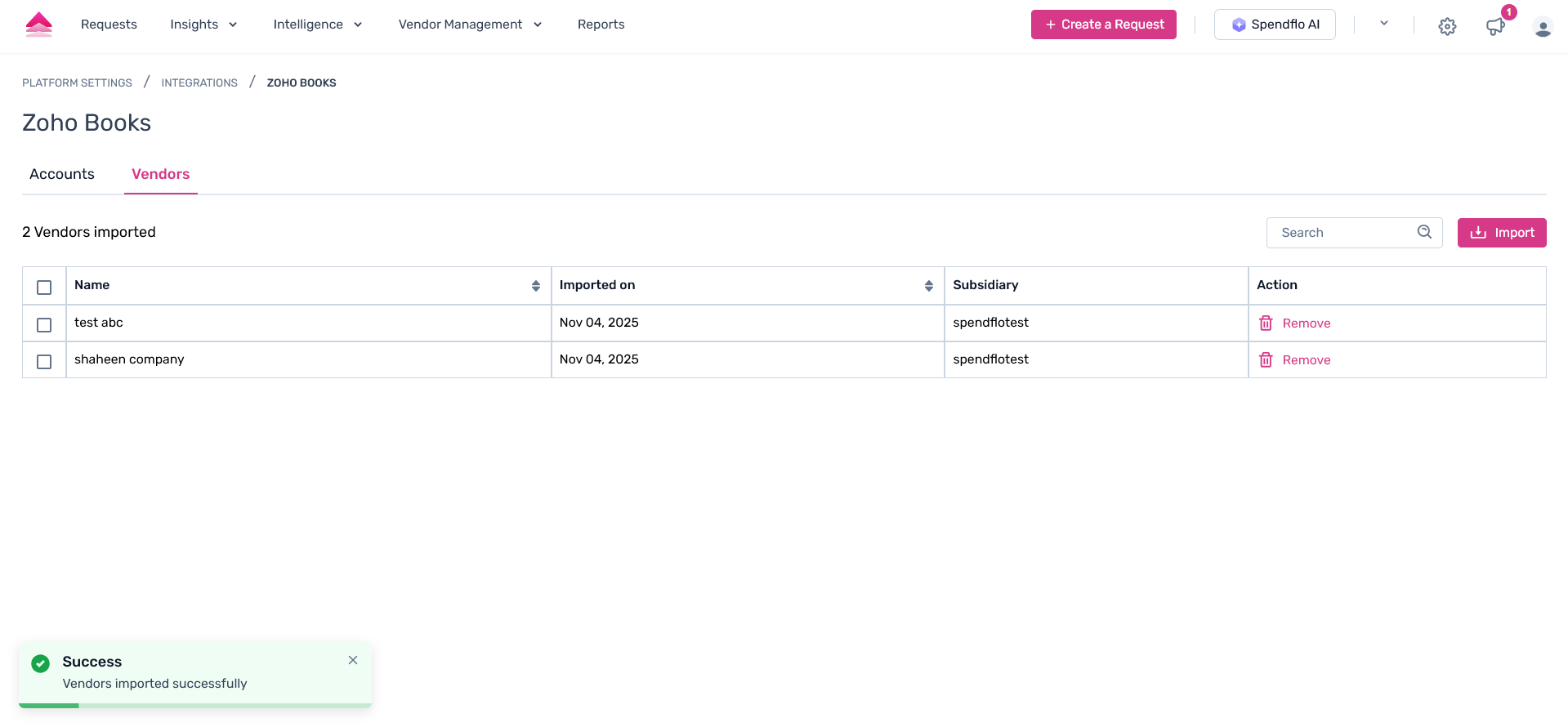Click the Spendflo logo icon
This screenshot has width=1568, height=727.
(x=39, y=25)
